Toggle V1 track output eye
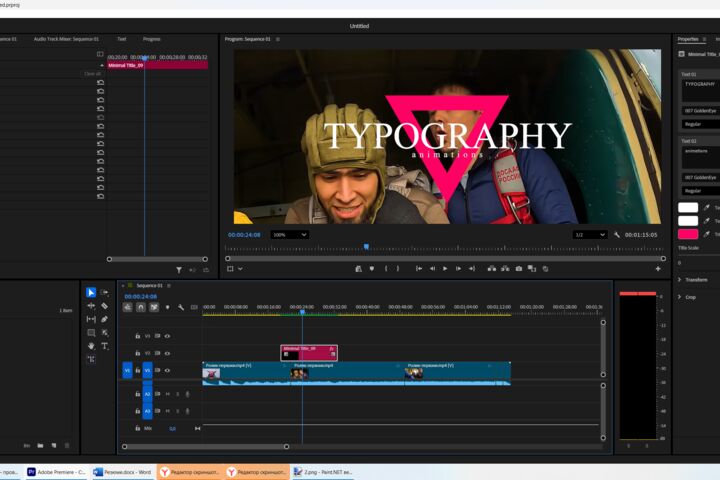 [x=168, y=370]
